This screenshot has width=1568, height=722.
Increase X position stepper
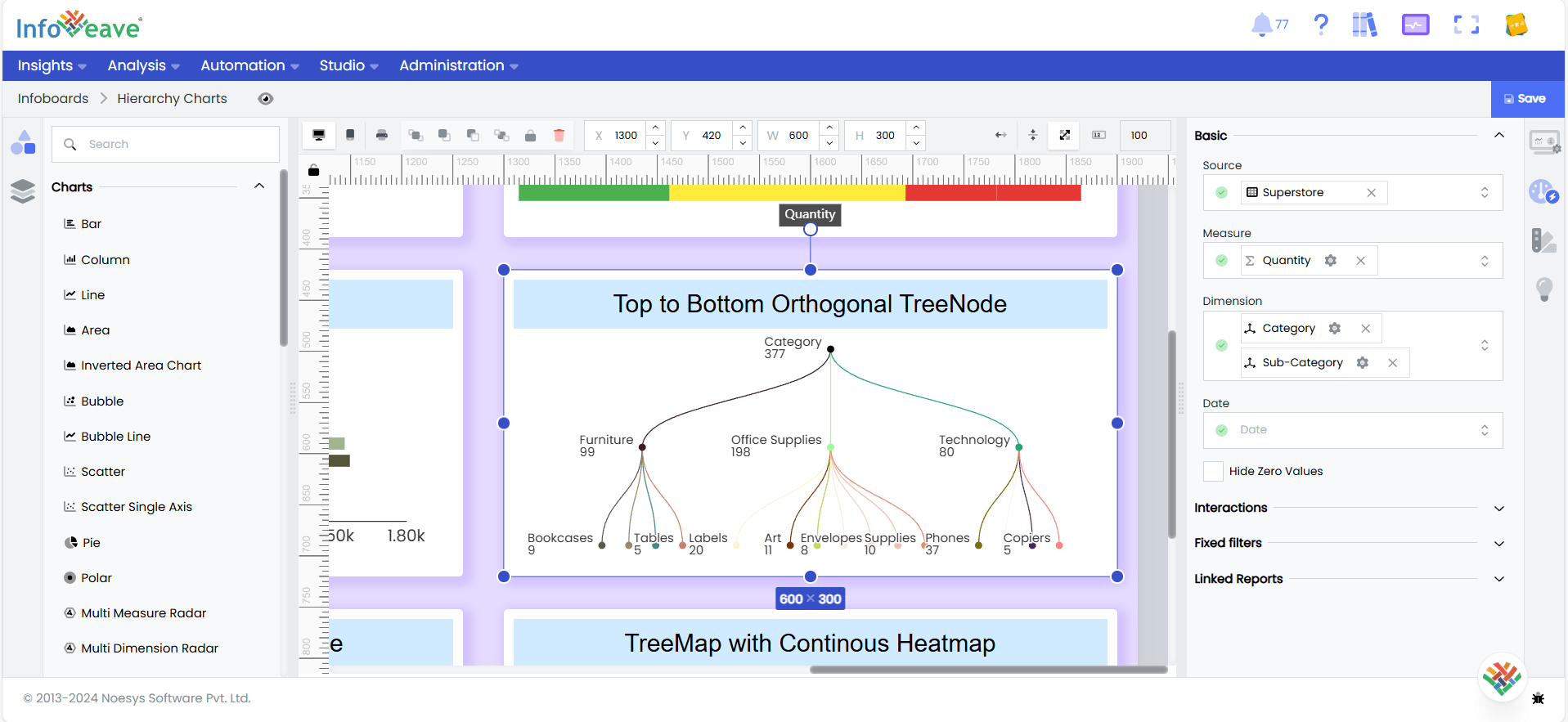[655, 128]
